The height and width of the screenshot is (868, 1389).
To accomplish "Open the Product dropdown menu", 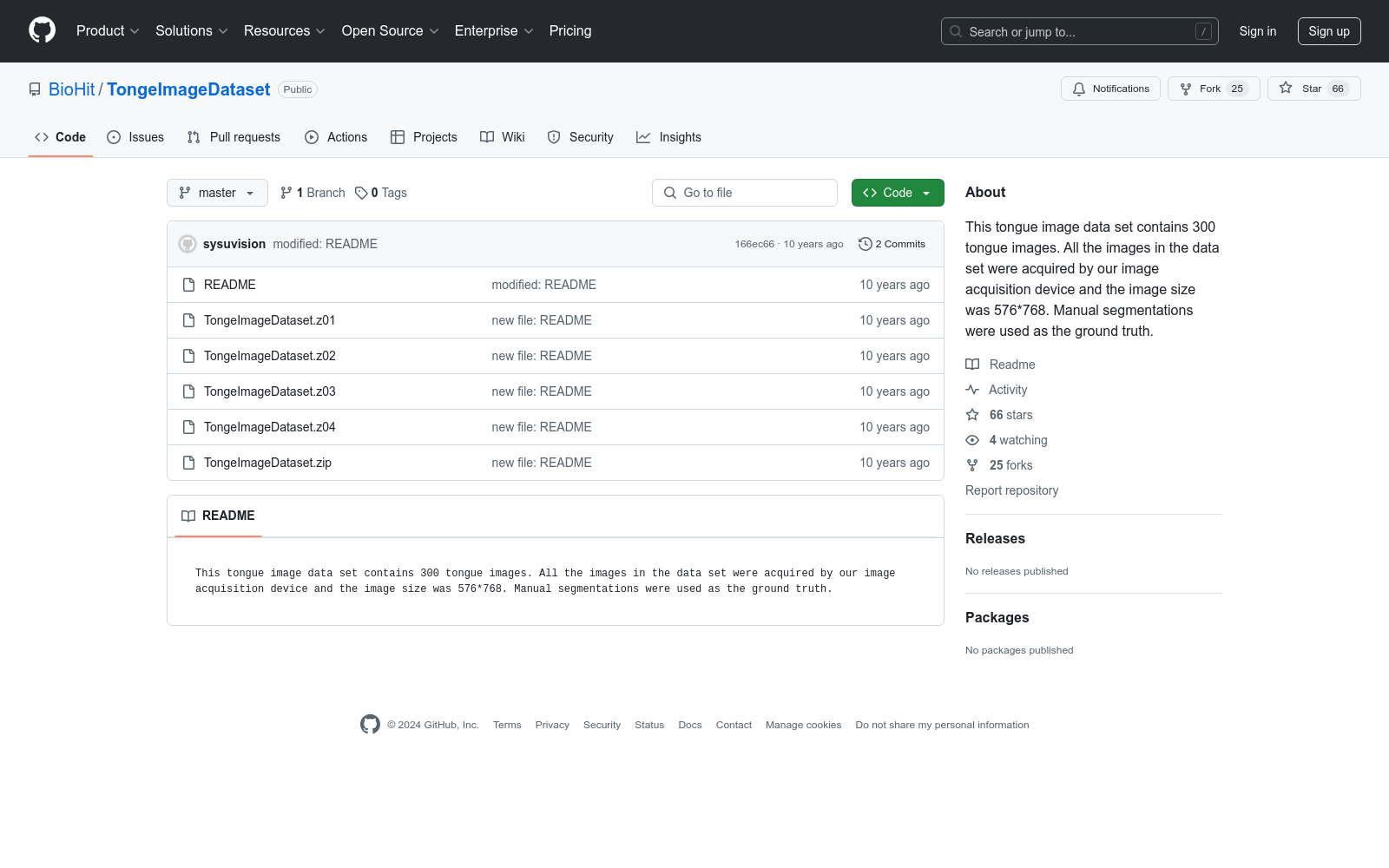I will click(108, 30).
